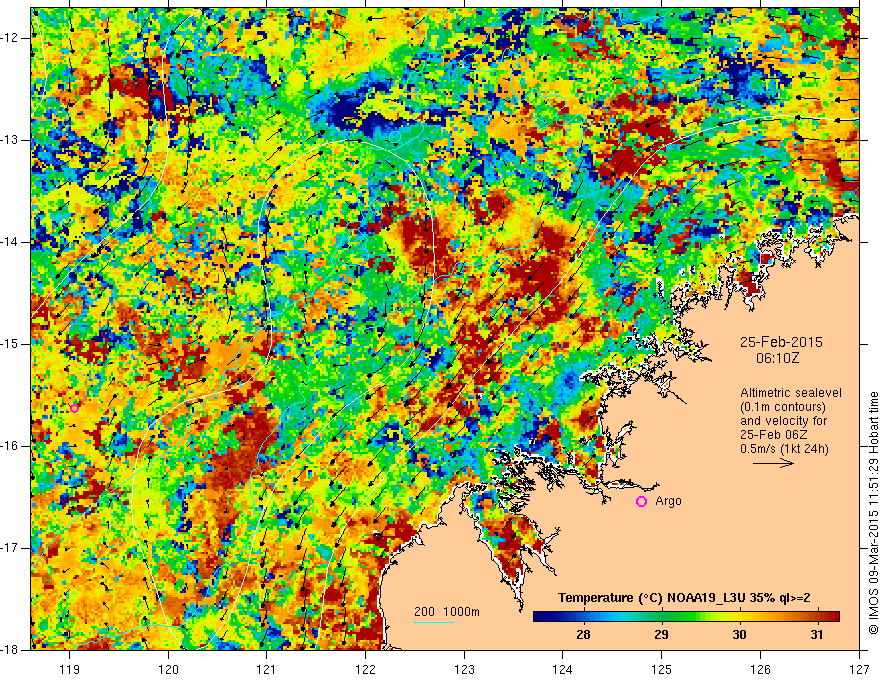Click the colorbar value '29'
Viewport: 880px width, 680px height.
click(x=661, y=635)
